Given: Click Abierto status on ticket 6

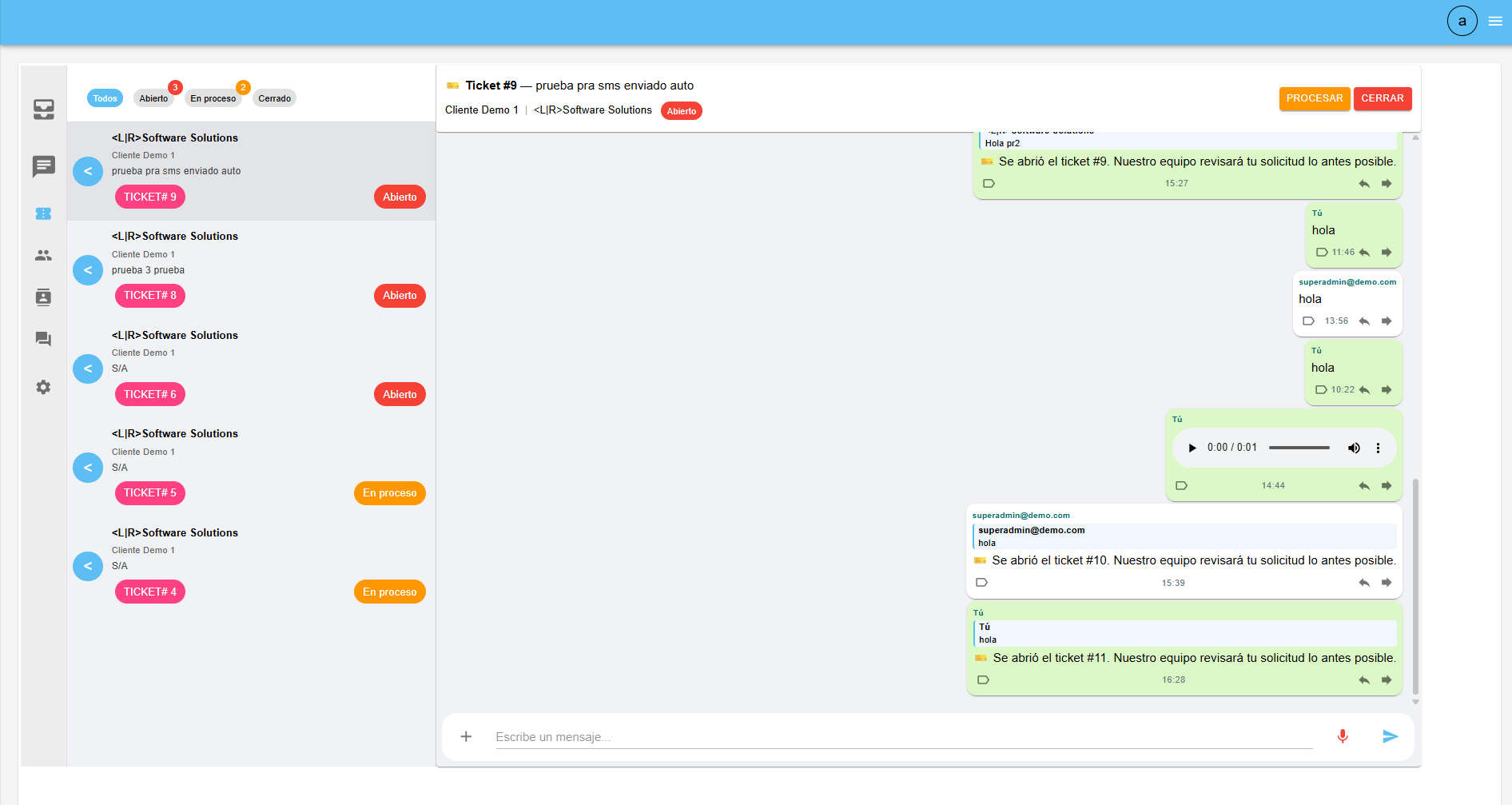Looking at the screenshot, I should (400, 394).
